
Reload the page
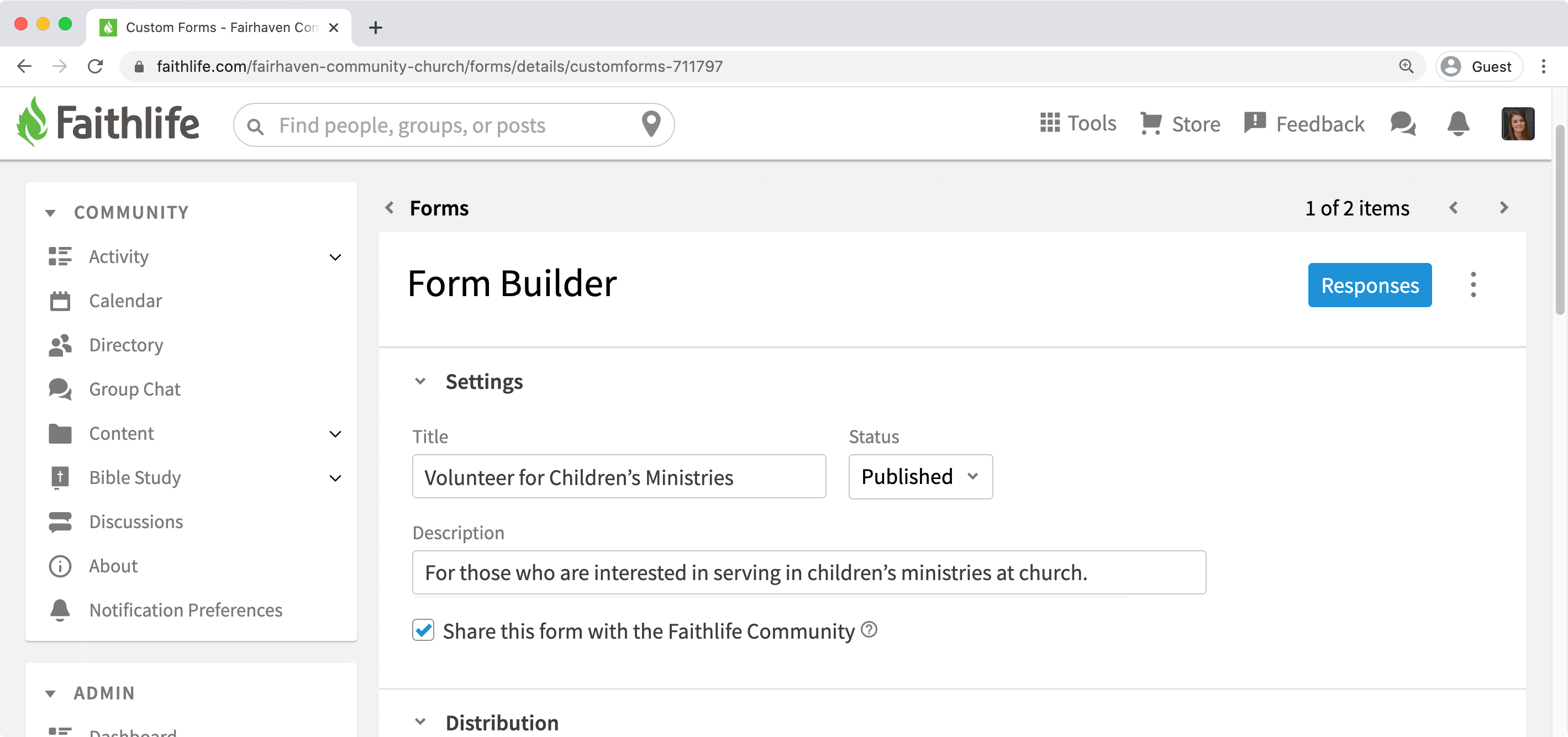coord(95,66)
